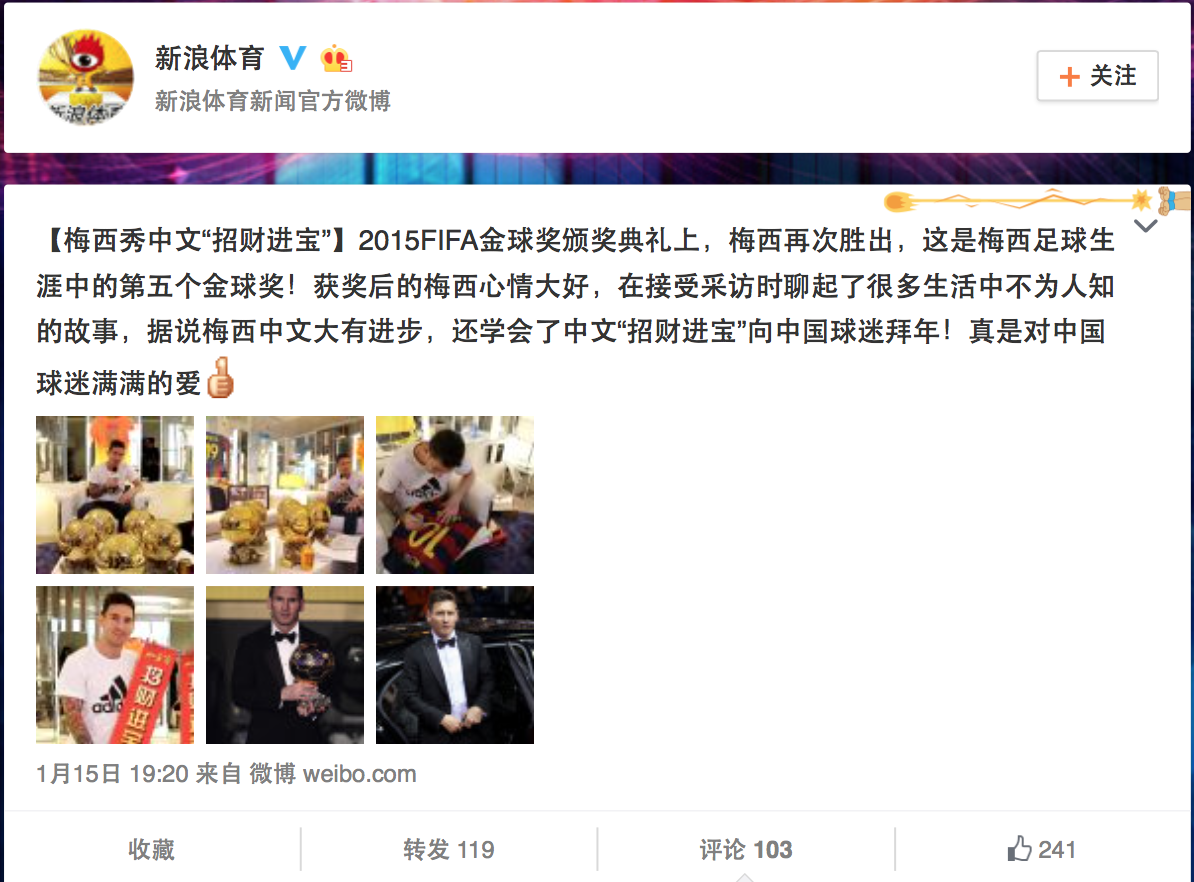This screenshot has height=882, width=1194.
Task: Open second photo with golden trophies on table
Action: point(285,494)
